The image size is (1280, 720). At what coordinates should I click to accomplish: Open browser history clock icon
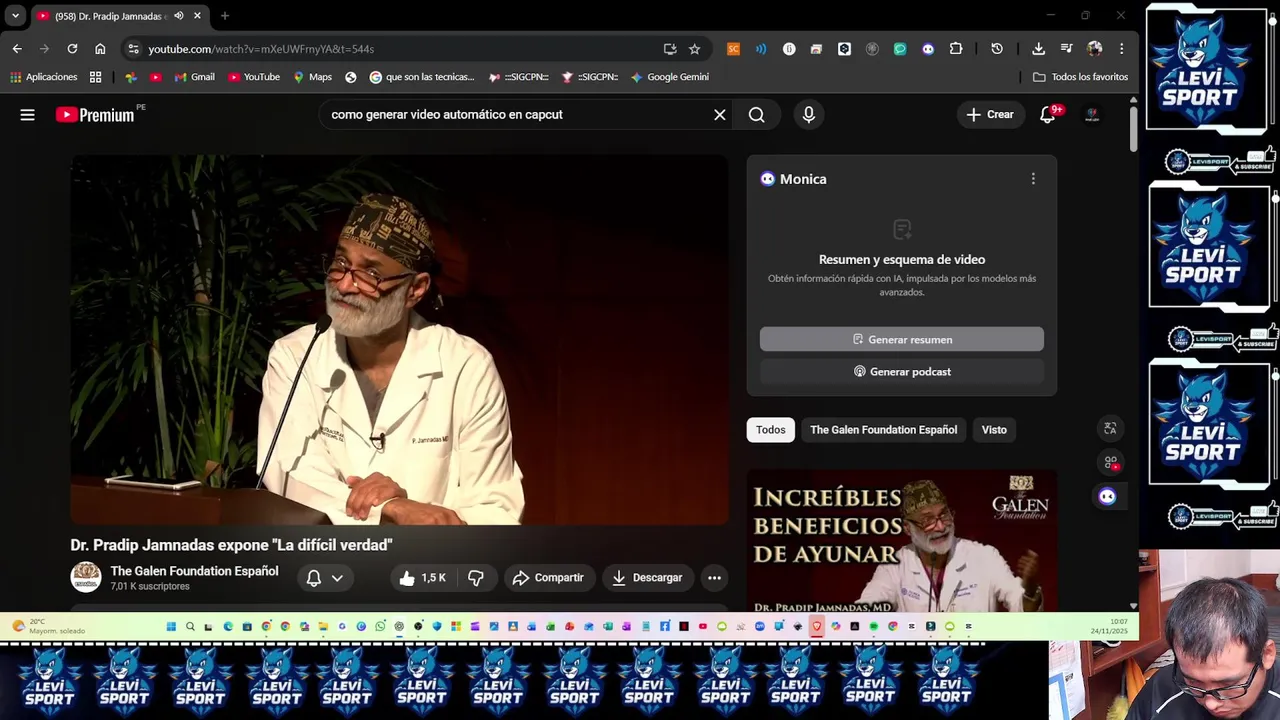click(x=997, y=49)
